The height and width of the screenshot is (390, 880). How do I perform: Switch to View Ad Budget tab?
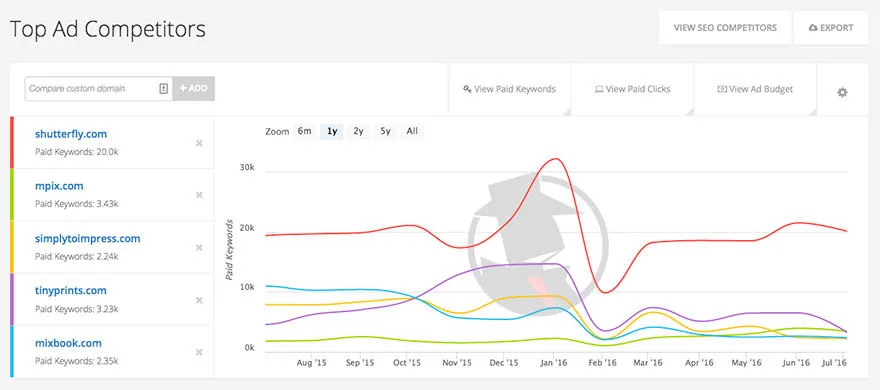tap(755, 89)
